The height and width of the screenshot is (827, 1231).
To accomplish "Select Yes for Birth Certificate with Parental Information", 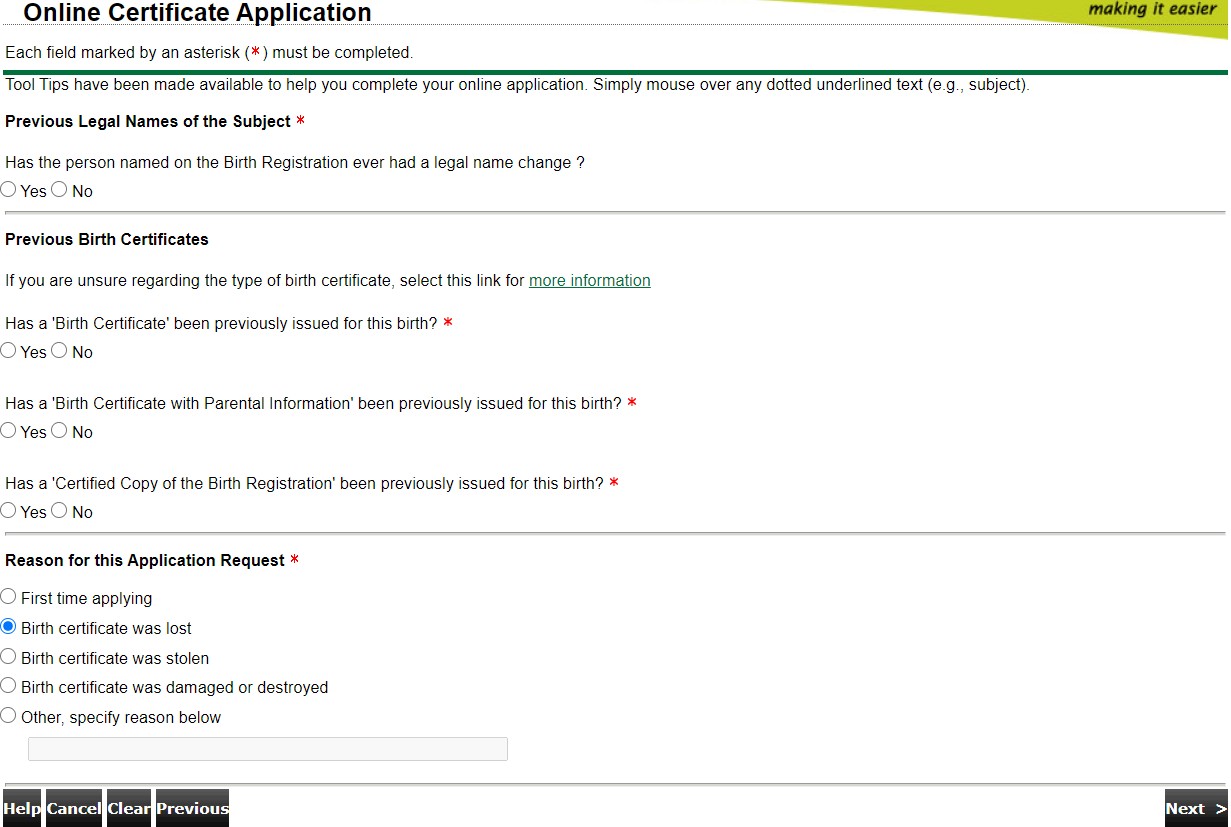I will pos(8,430).
